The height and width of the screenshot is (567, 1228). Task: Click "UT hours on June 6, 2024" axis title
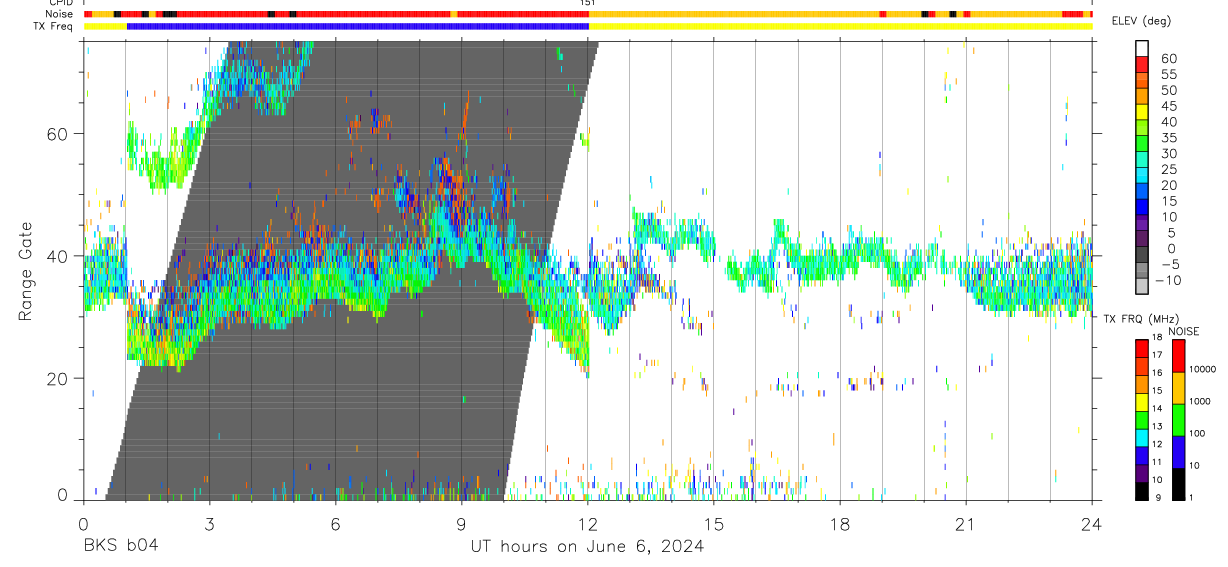588,546
